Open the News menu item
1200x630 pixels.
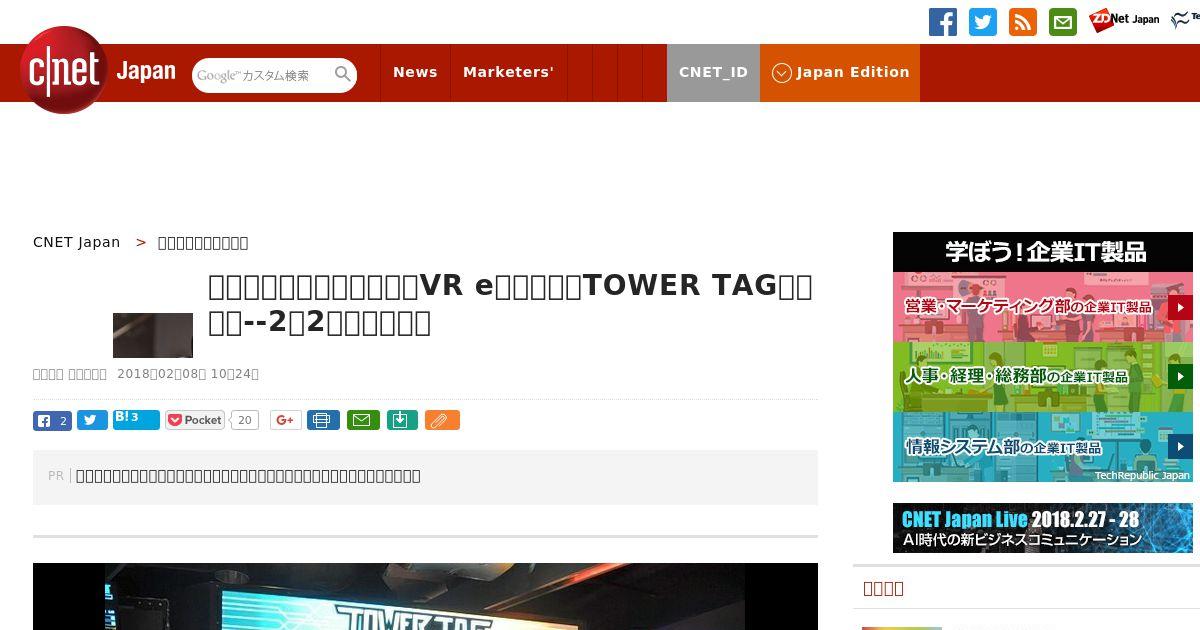[x=415, y=72]
